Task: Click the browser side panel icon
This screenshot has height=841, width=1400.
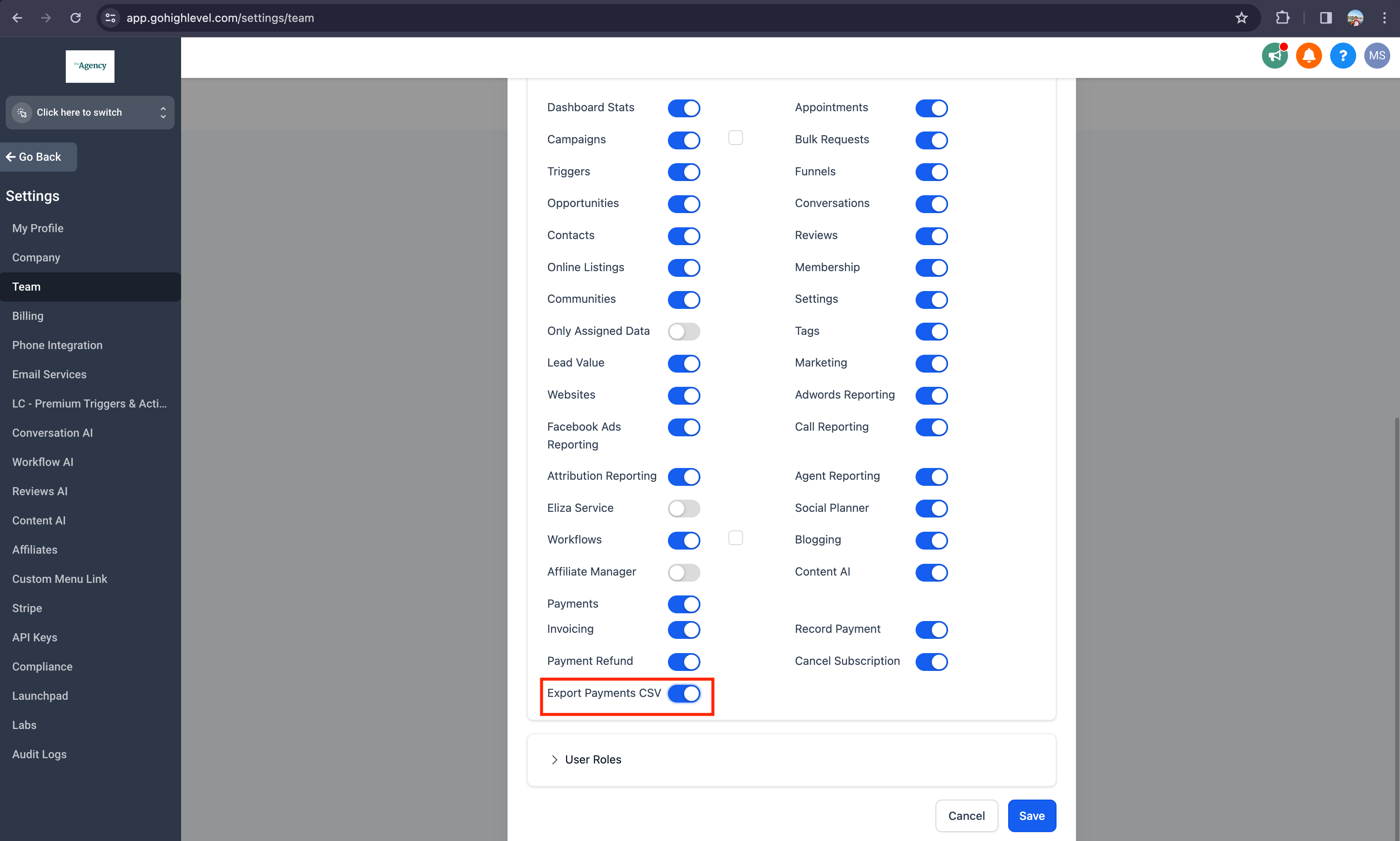Action: (x=1325, y=18)
